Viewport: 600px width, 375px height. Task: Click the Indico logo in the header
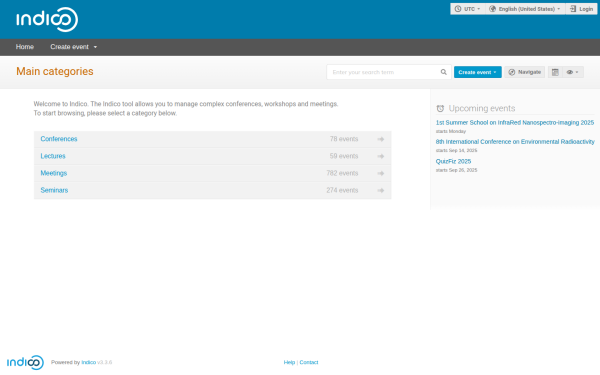coord(47,19)
